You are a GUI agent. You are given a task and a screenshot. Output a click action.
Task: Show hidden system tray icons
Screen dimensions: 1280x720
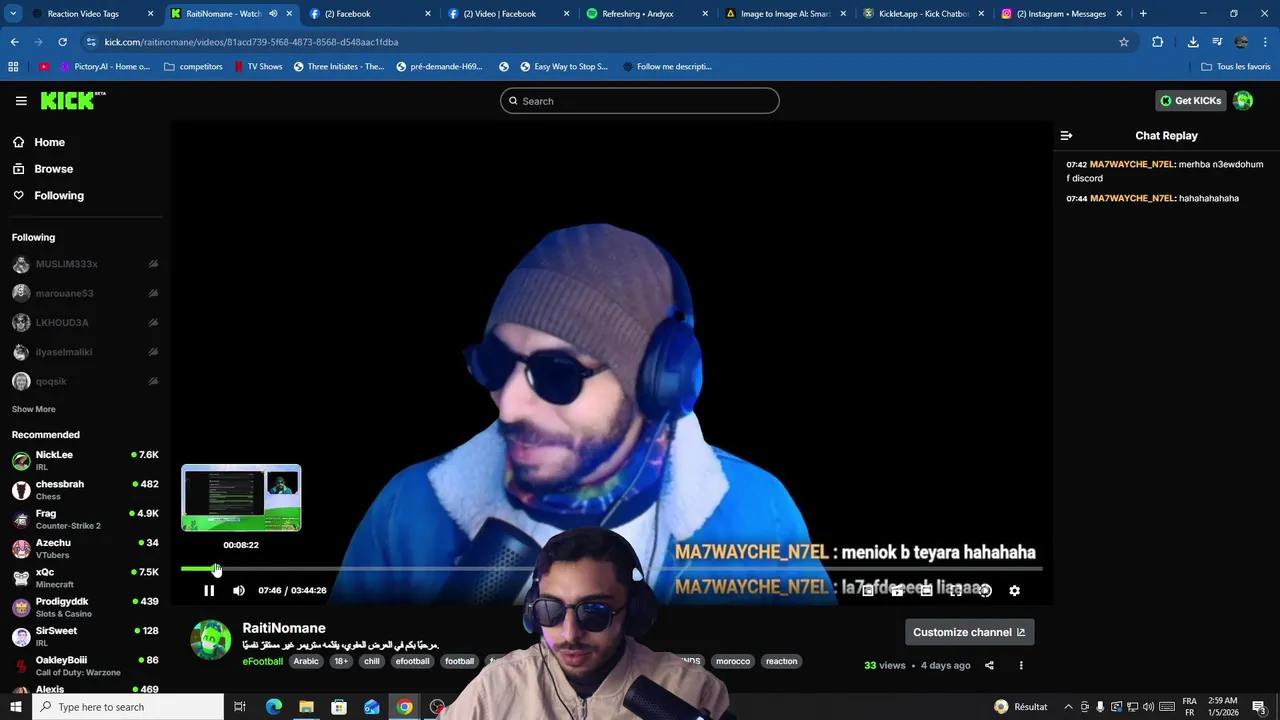(1068, 707)
